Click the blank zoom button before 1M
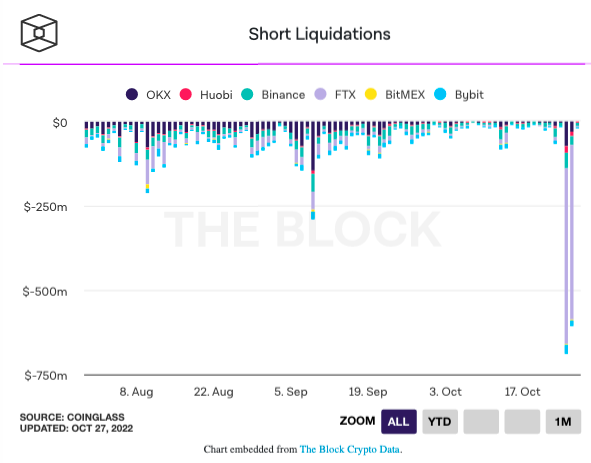The height and width of the screenshot is (463, 591). pos(522,422)
